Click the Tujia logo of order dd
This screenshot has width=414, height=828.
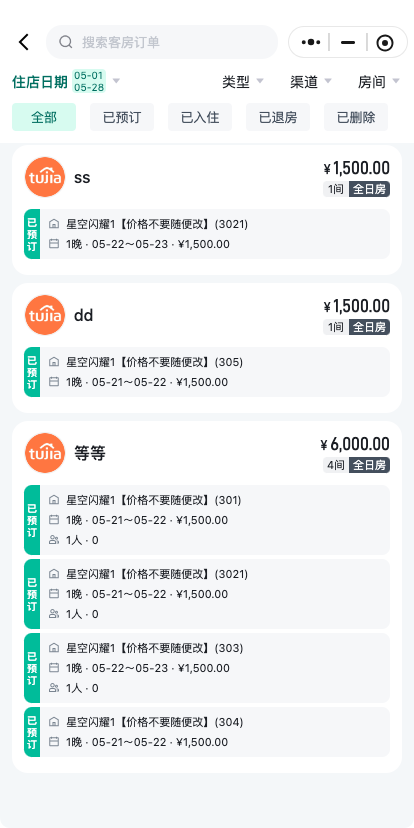tap(45, 315)
